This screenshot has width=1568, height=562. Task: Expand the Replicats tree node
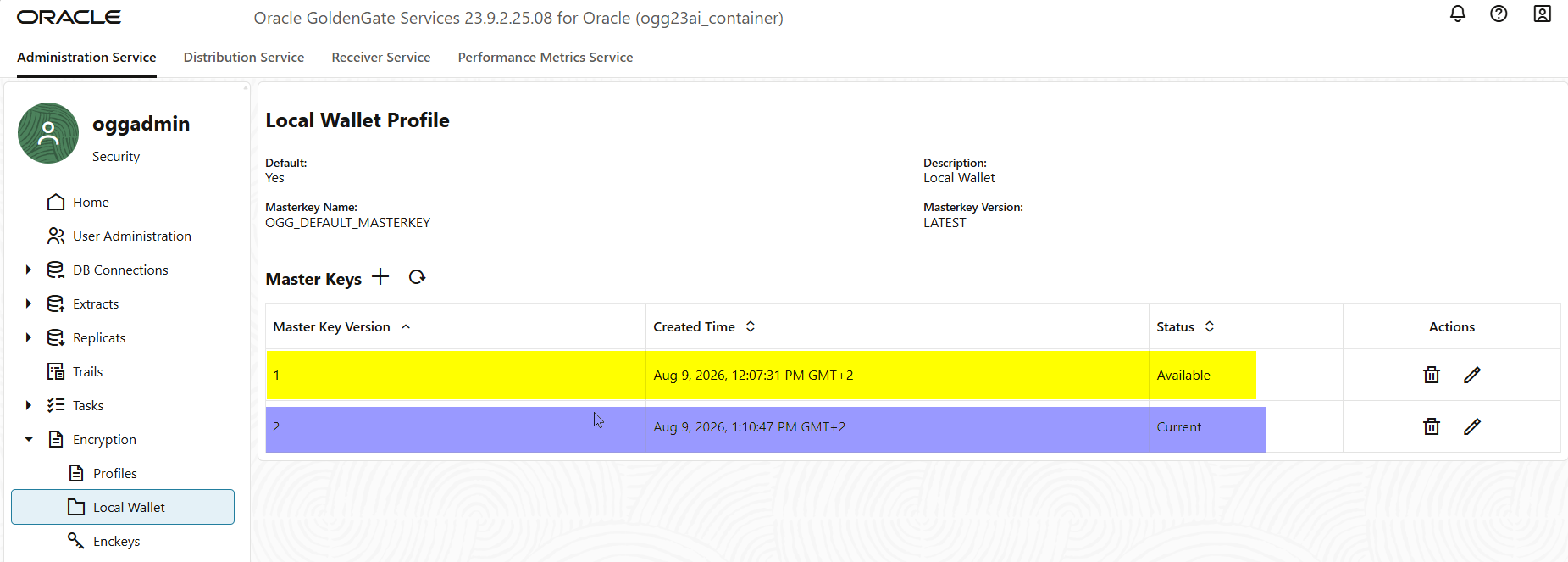click(x=29, y=337)
